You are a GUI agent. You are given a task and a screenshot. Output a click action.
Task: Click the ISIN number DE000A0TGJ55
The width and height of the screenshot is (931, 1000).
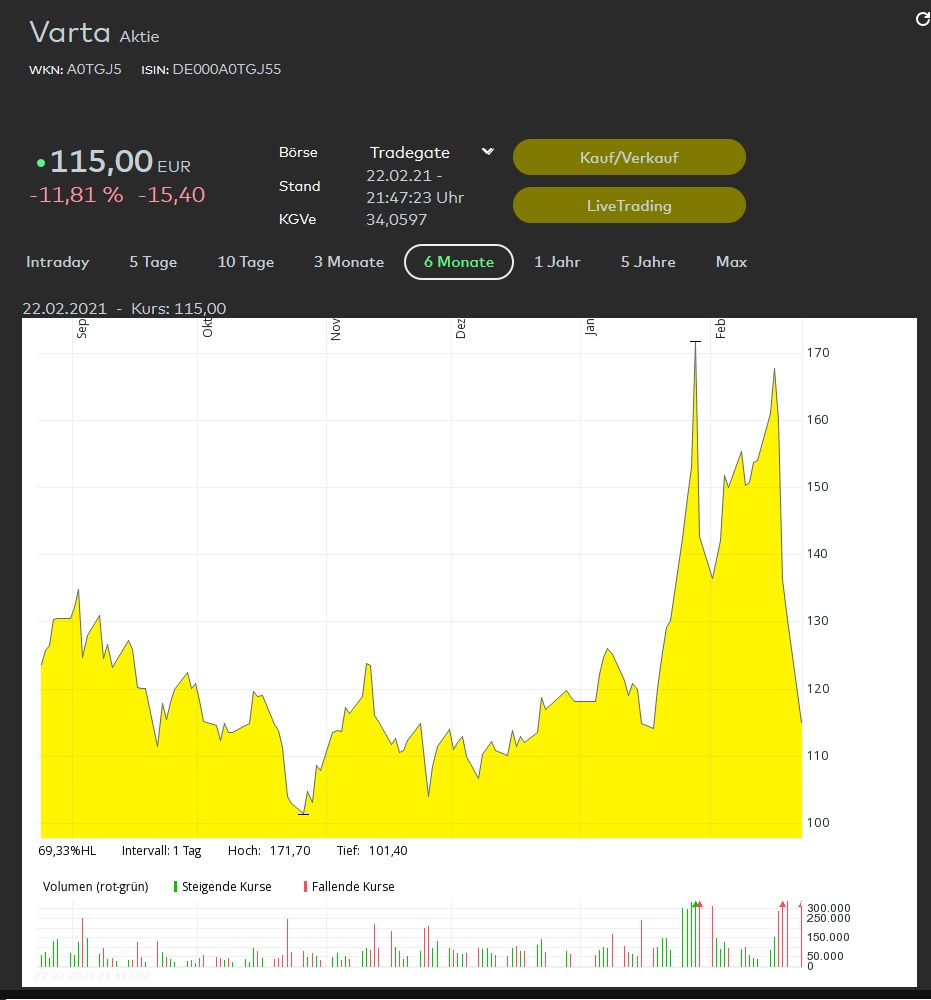pos(227,70)
